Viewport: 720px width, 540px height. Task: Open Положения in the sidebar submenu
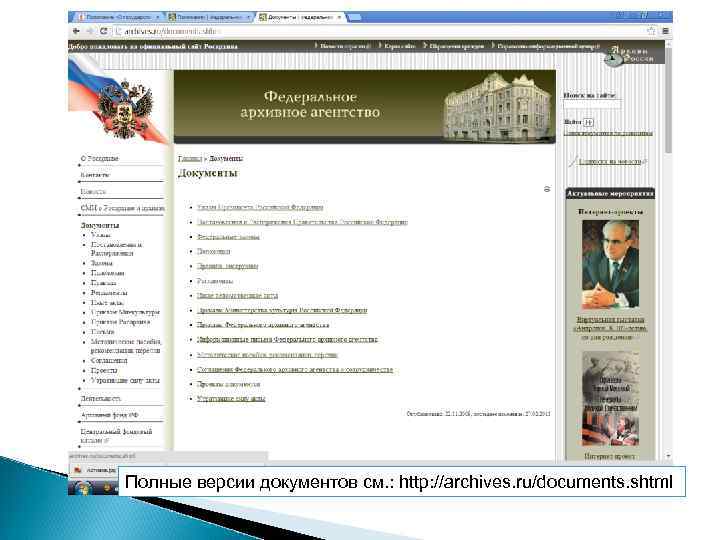(108, 273)
